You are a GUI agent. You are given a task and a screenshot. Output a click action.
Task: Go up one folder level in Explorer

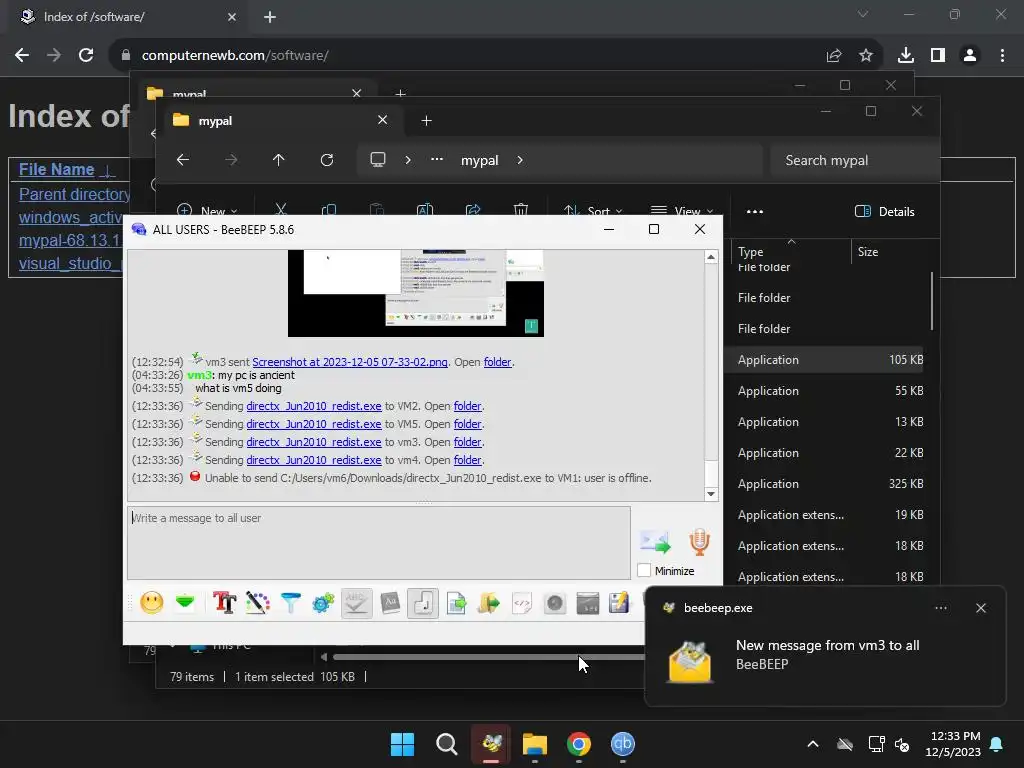pyautogui.click(x=279, y=160)
